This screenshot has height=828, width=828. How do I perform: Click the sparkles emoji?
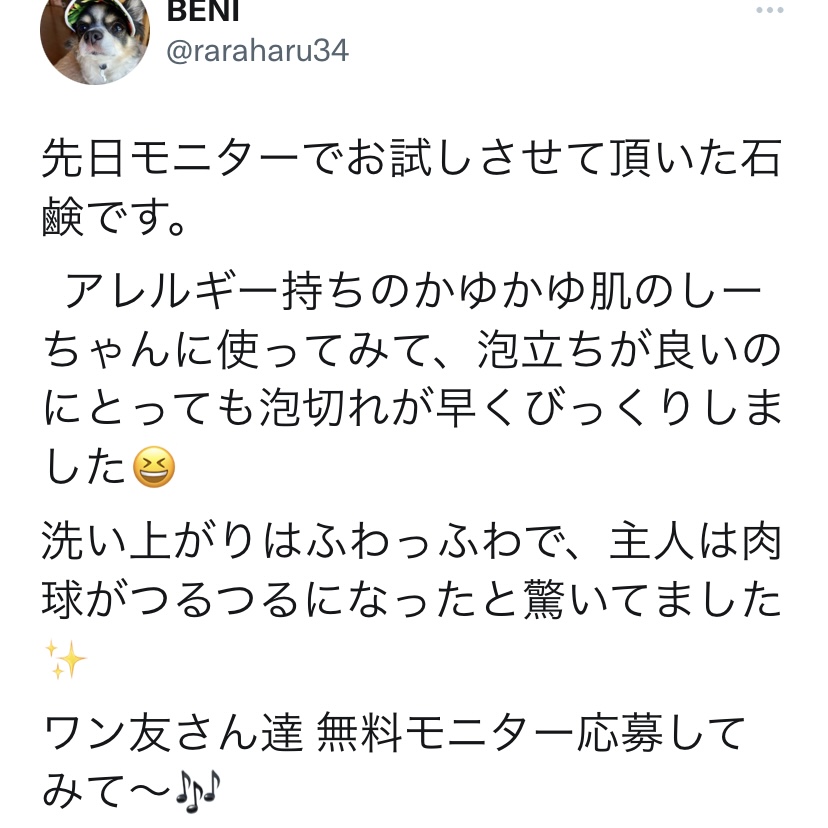point(65,659)
